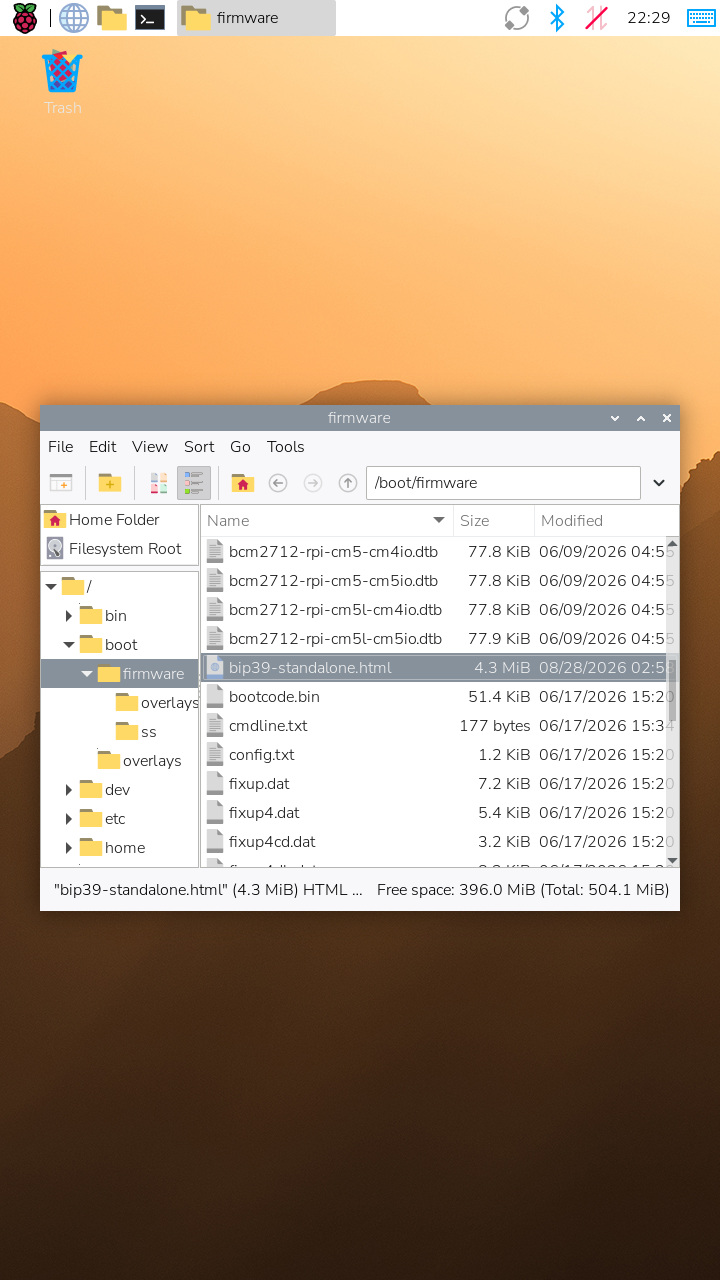The height and width of the screenshot is (1280, 720).
Task: Navigate back with the left arrow icon
Action: (278, 483)
